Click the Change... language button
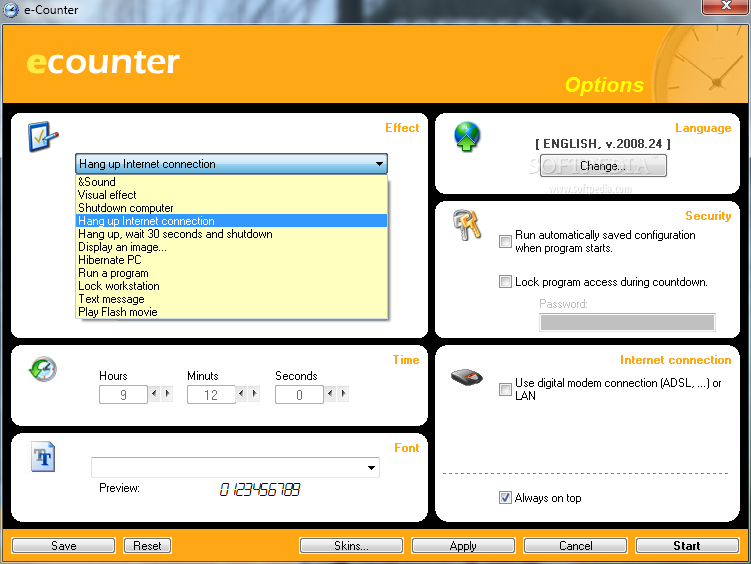Viewport: 751px width, 564px height. pos(603,166)
